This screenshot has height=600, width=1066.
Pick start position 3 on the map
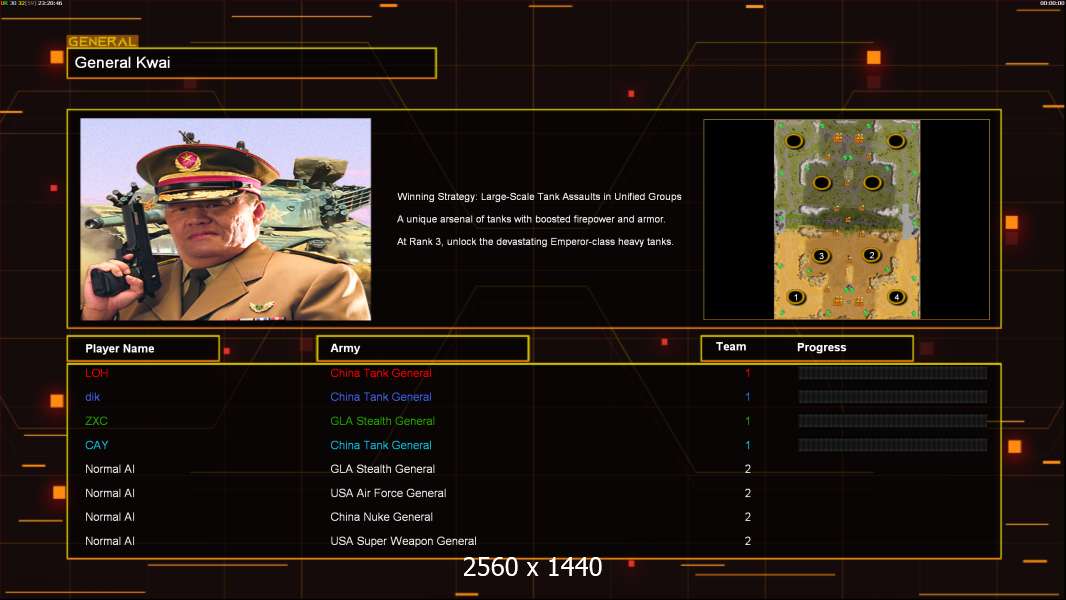tap(821, 256)
